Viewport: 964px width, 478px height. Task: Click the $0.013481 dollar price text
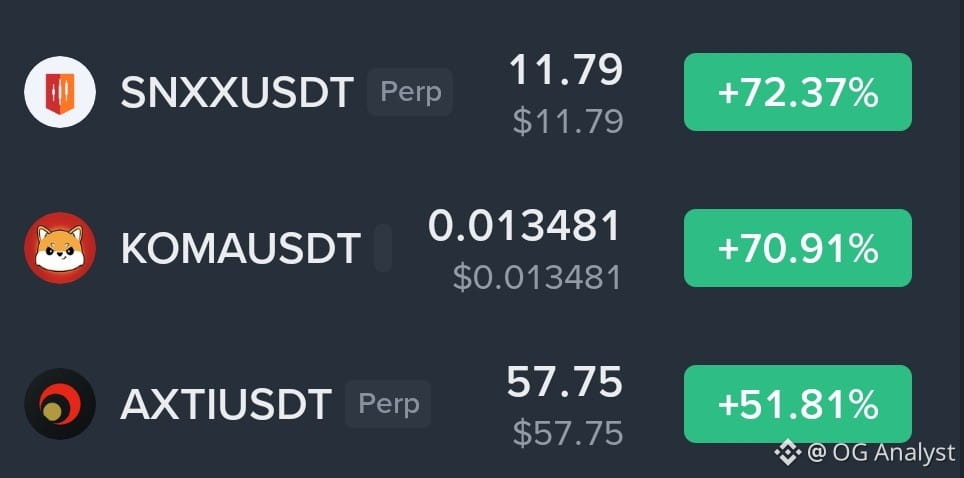click(537, 277)
